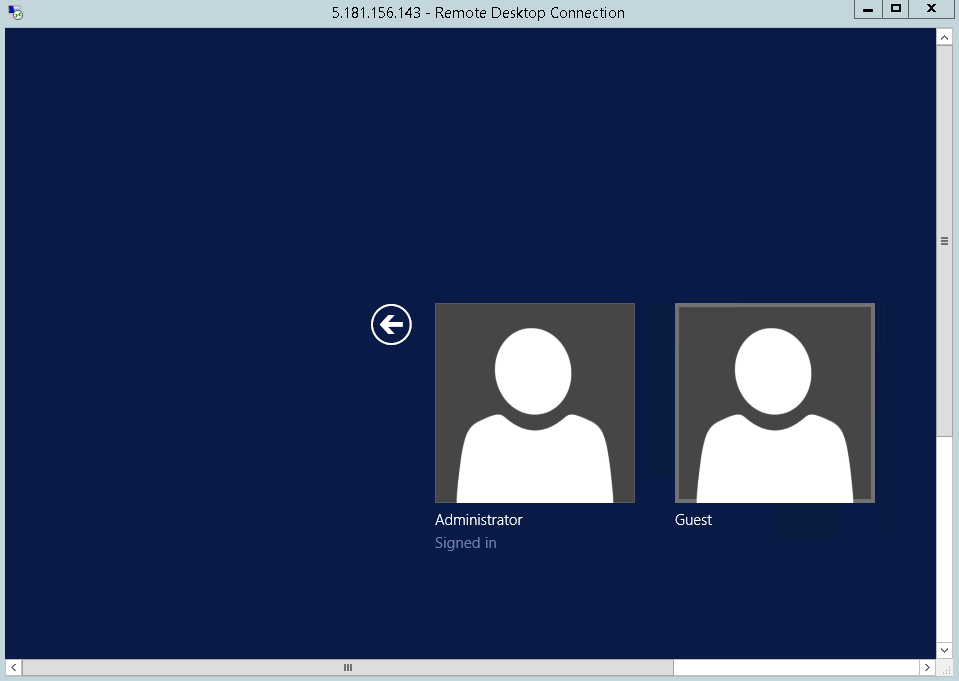The image size is (959, 681).
Task: Click the vertical scrollbar thumb grip
Action: point(943,240)
